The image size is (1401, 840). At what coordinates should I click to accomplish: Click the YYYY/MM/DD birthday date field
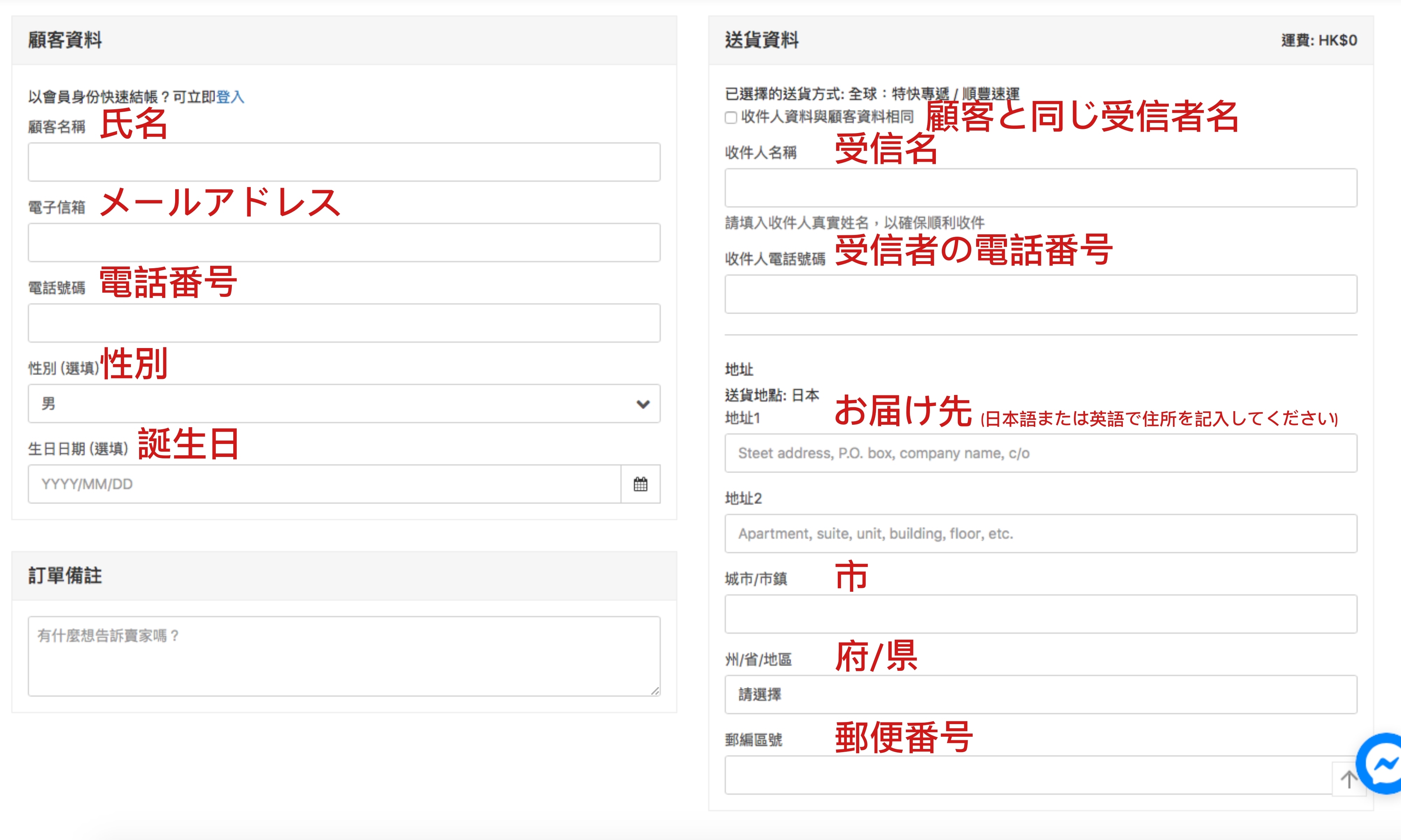click(324, 485)
